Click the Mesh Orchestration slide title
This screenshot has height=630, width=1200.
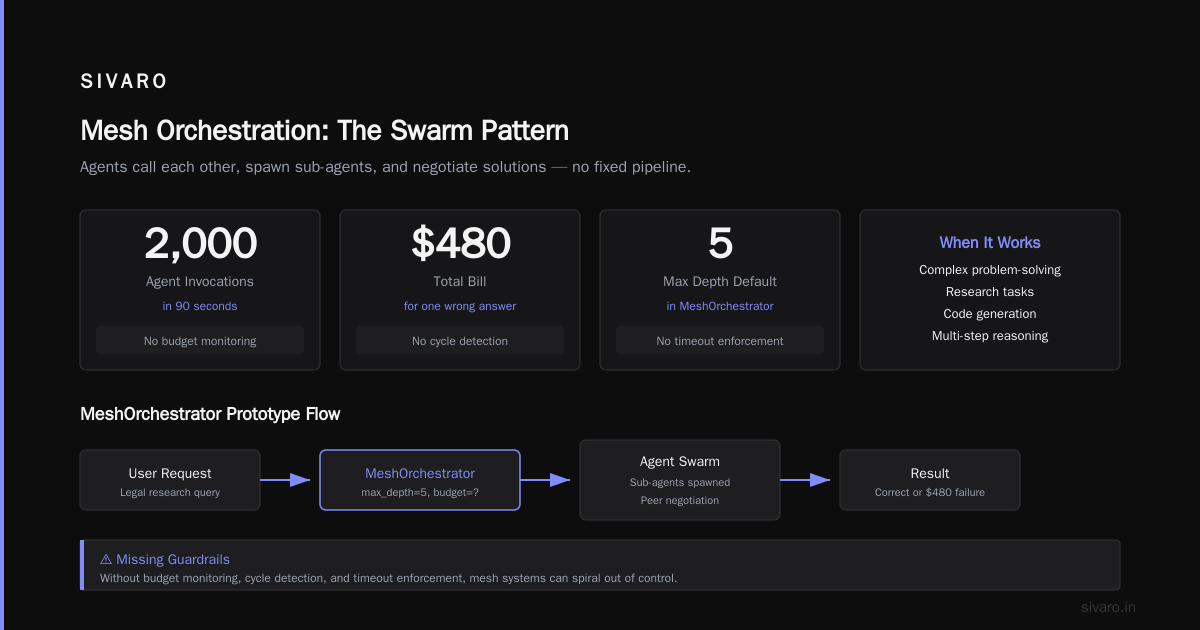tap(324, 131)
